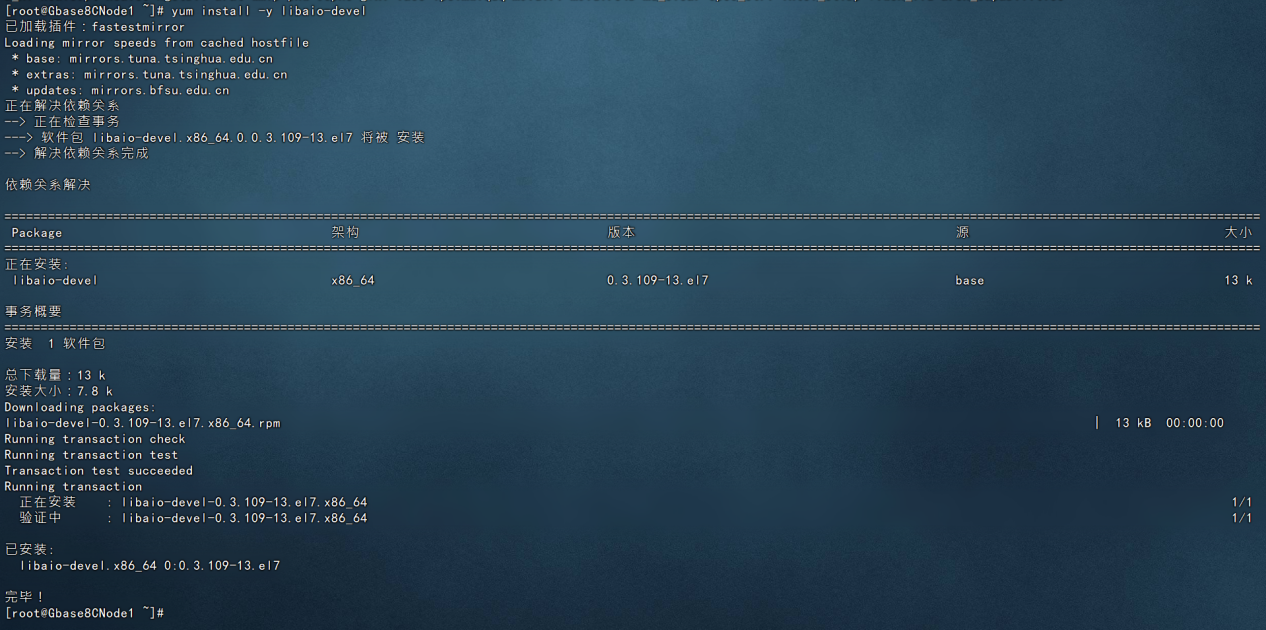Click the '正在解决依赖关系' line
This screenshot has width=1266, height=630.
click(x=62, y=106)
